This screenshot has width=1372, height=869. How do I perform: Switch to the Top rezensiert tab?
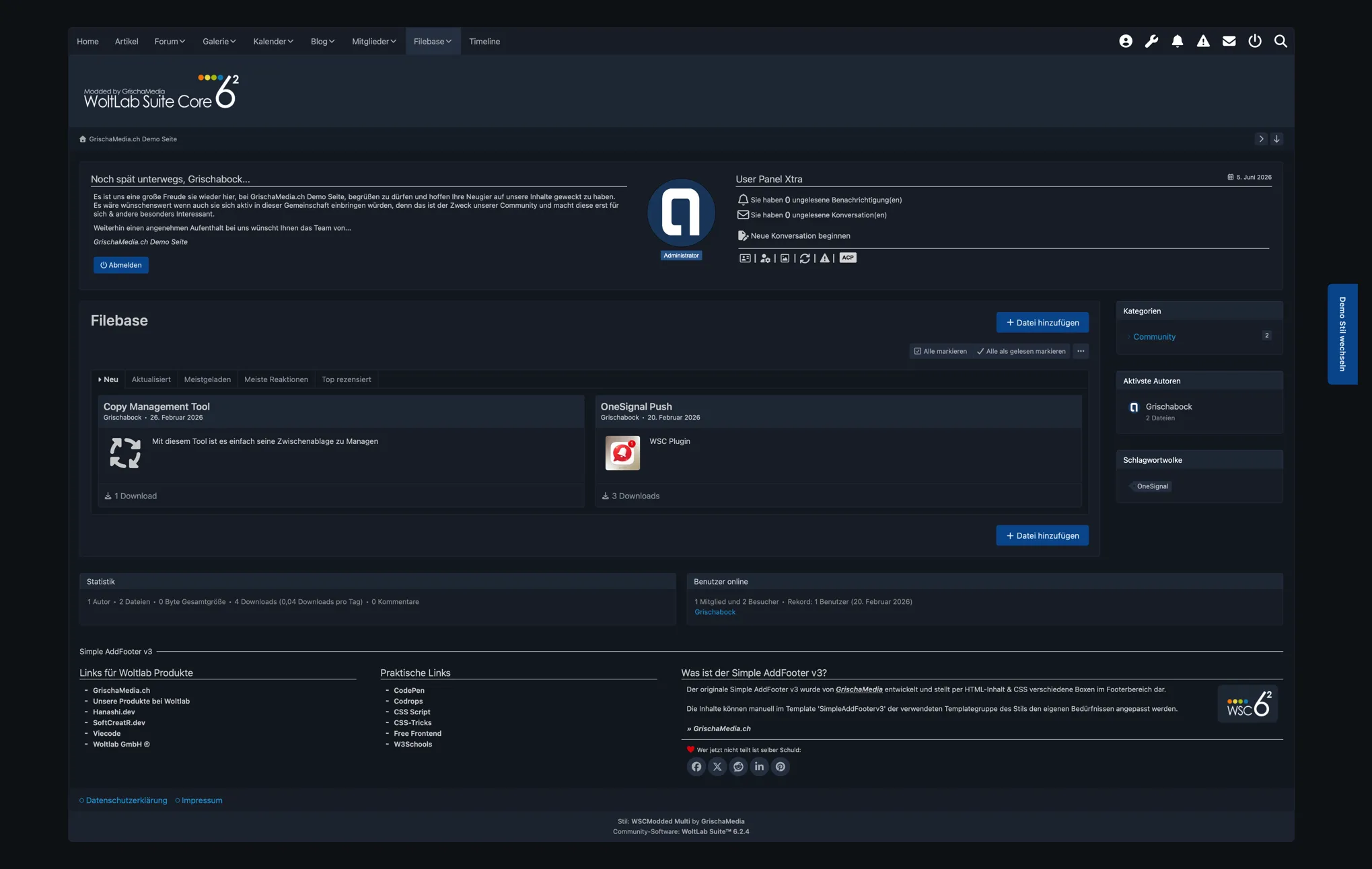coord(347,379)
